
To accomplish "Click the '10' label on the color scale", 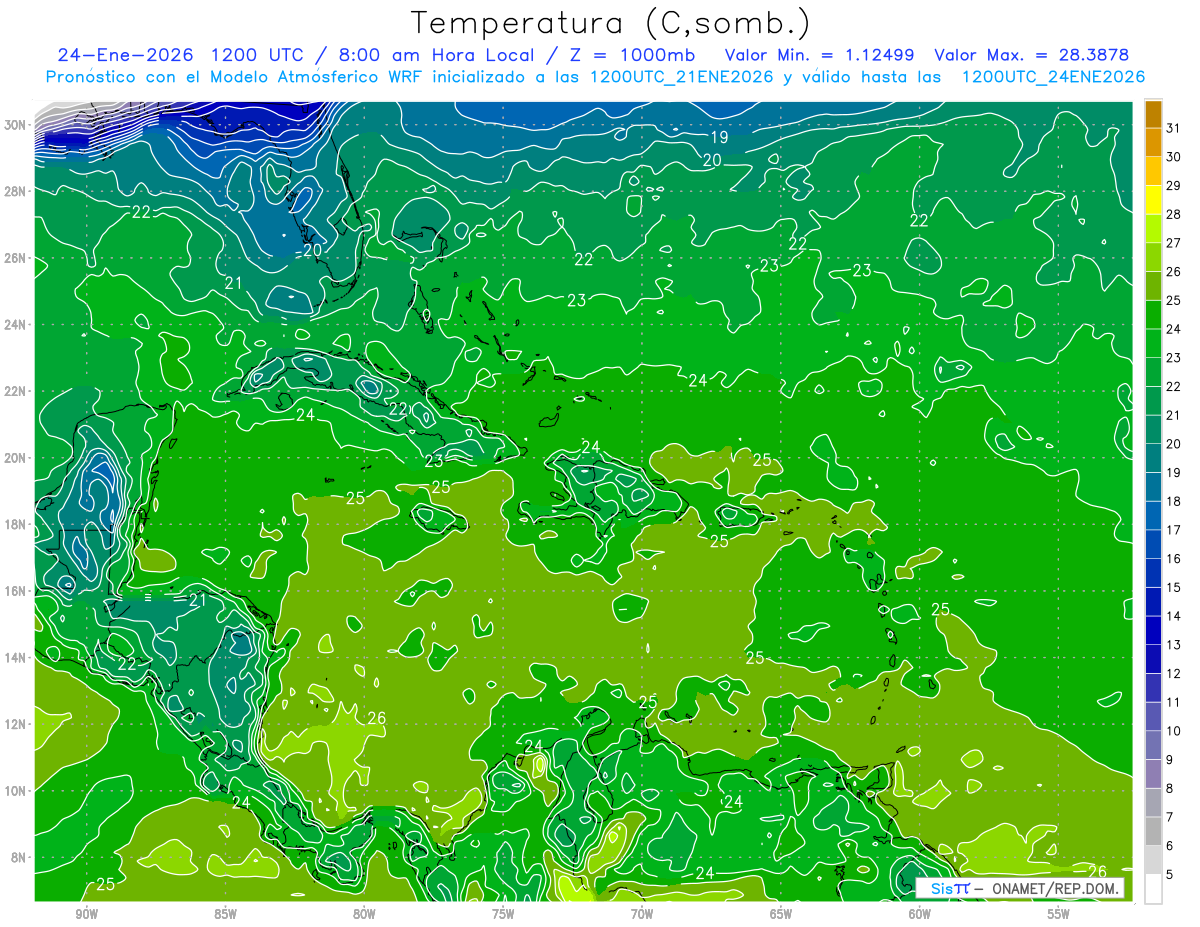I will point(1174,731).
